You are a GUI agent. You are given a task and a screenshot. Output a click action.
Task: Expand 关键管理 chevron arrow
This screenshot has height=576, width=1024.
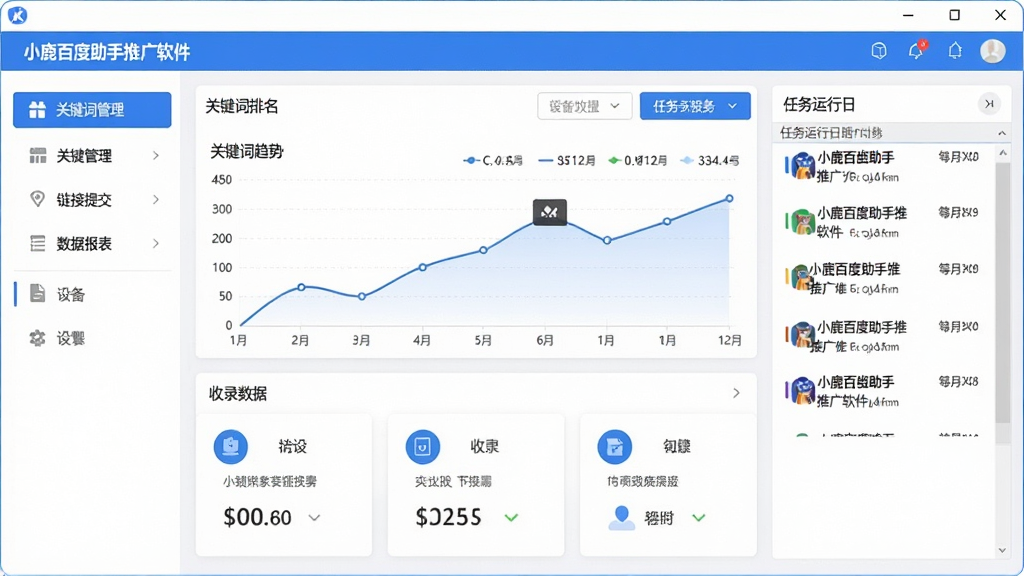click(155, 155)
